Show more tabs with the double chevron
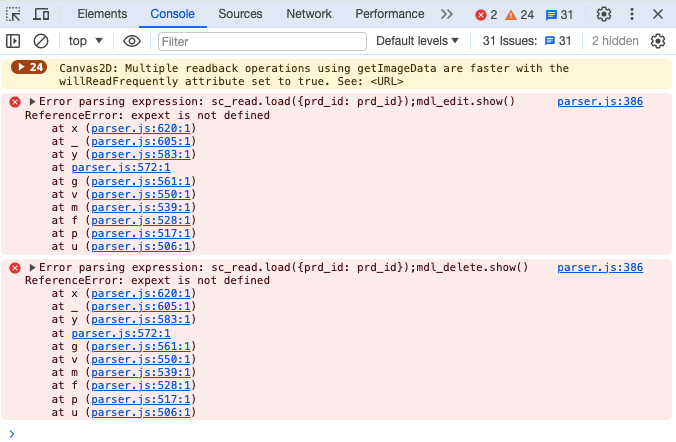 point(447,14)
